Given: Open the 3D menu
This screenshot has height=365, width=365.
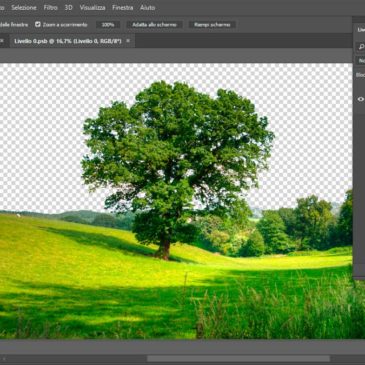Looking at the screenshot, I should (68, 7).
